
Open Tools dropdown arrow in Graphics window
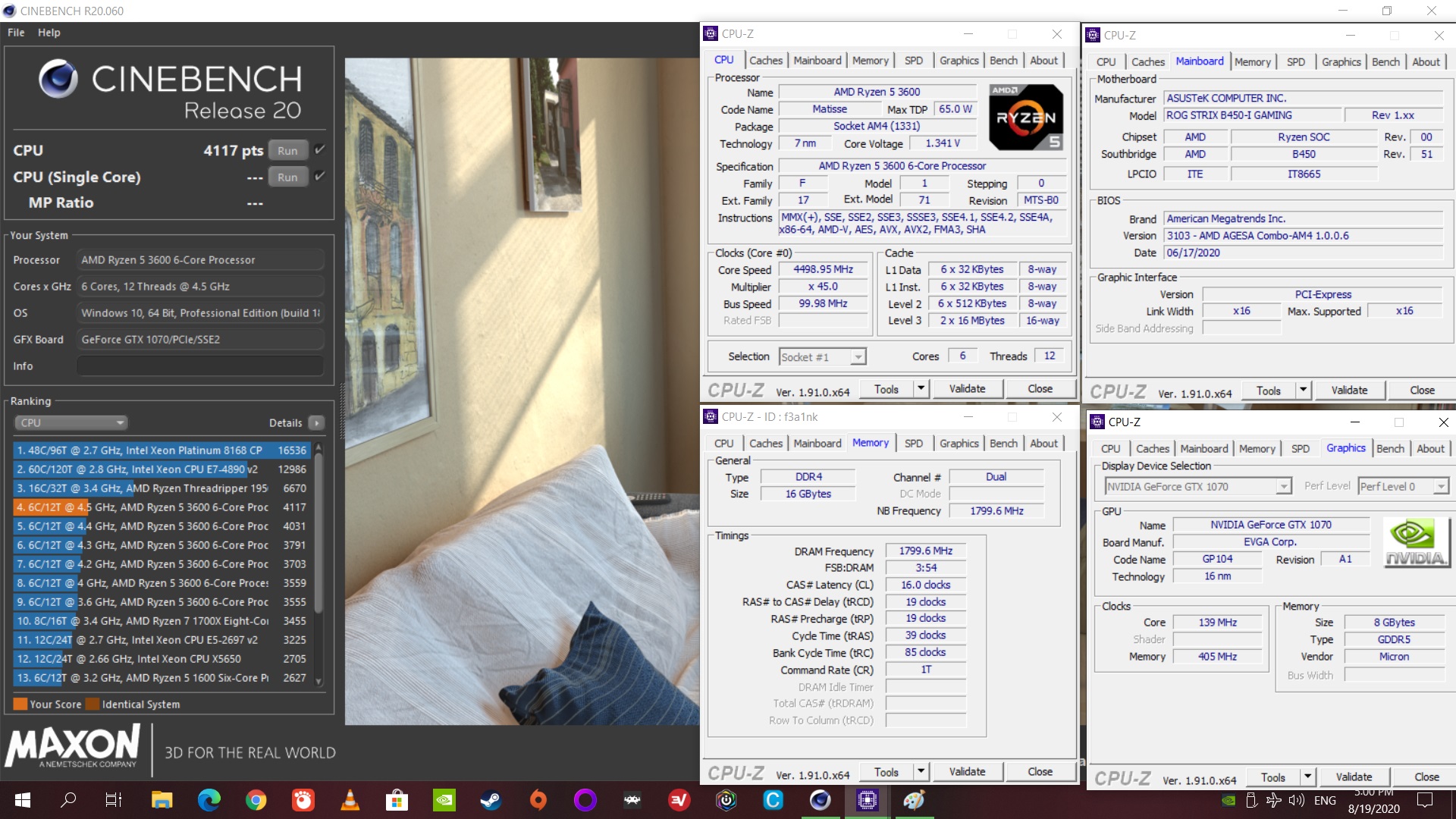coord(1307,777)
